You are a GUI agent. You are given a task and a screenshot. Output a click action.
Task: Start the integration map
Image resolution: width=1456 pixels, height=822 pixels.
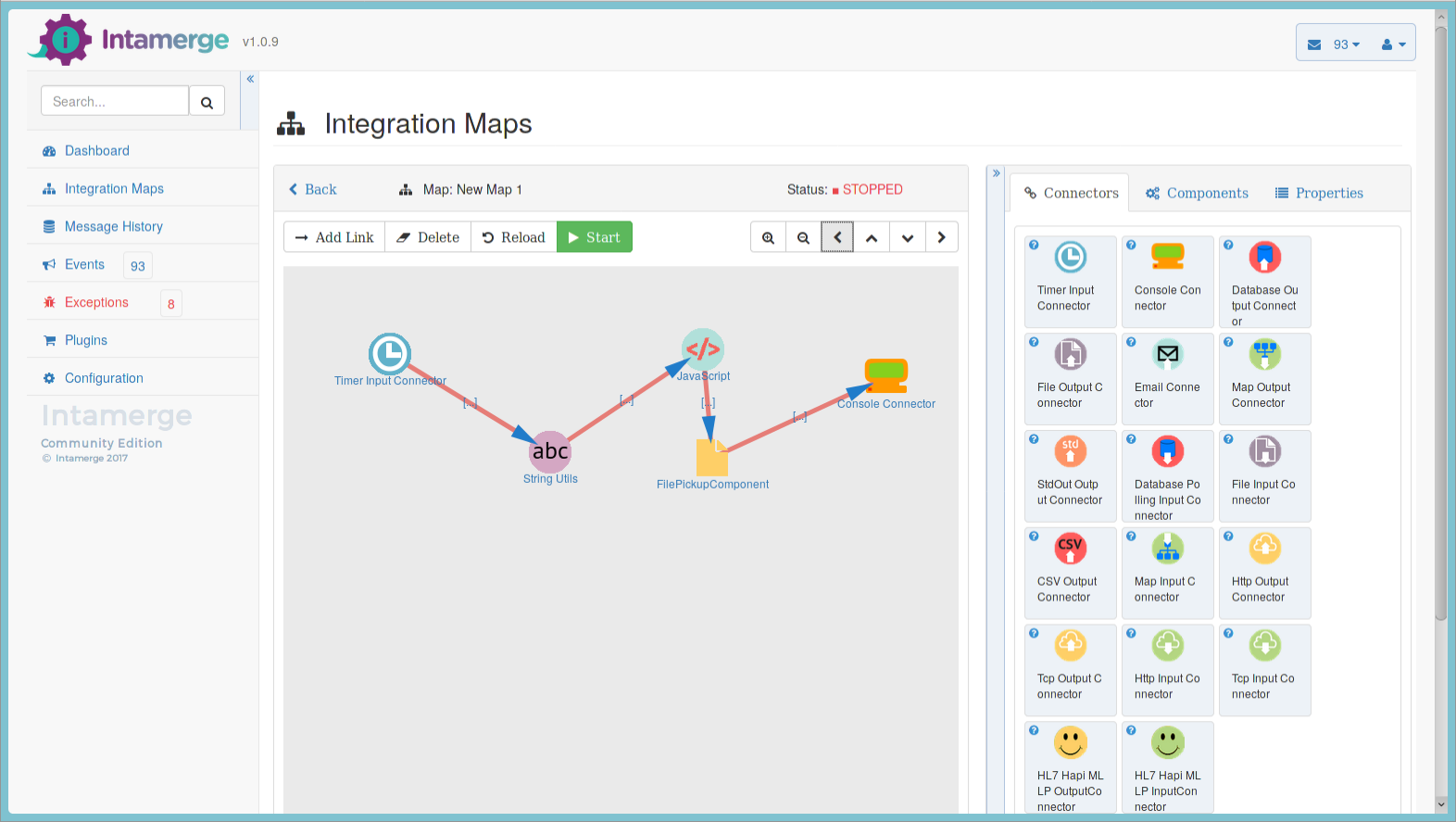tap(595, 237)
